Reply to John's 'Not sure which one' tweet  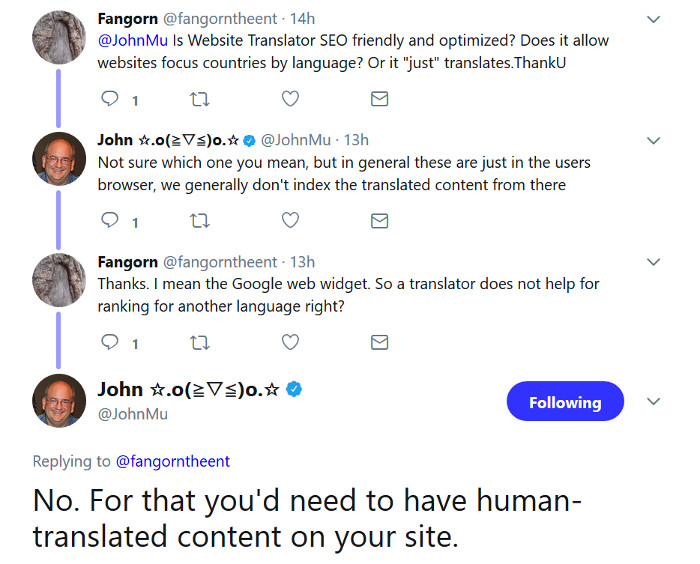pyautogui.click(x=111, y=220)
